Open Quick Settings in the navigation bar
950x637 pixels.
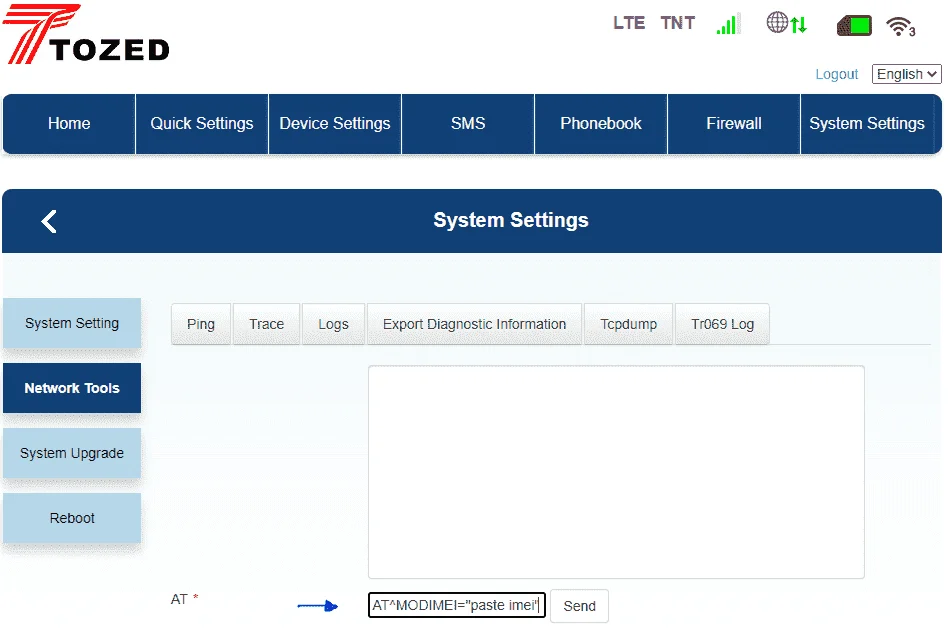202,124
